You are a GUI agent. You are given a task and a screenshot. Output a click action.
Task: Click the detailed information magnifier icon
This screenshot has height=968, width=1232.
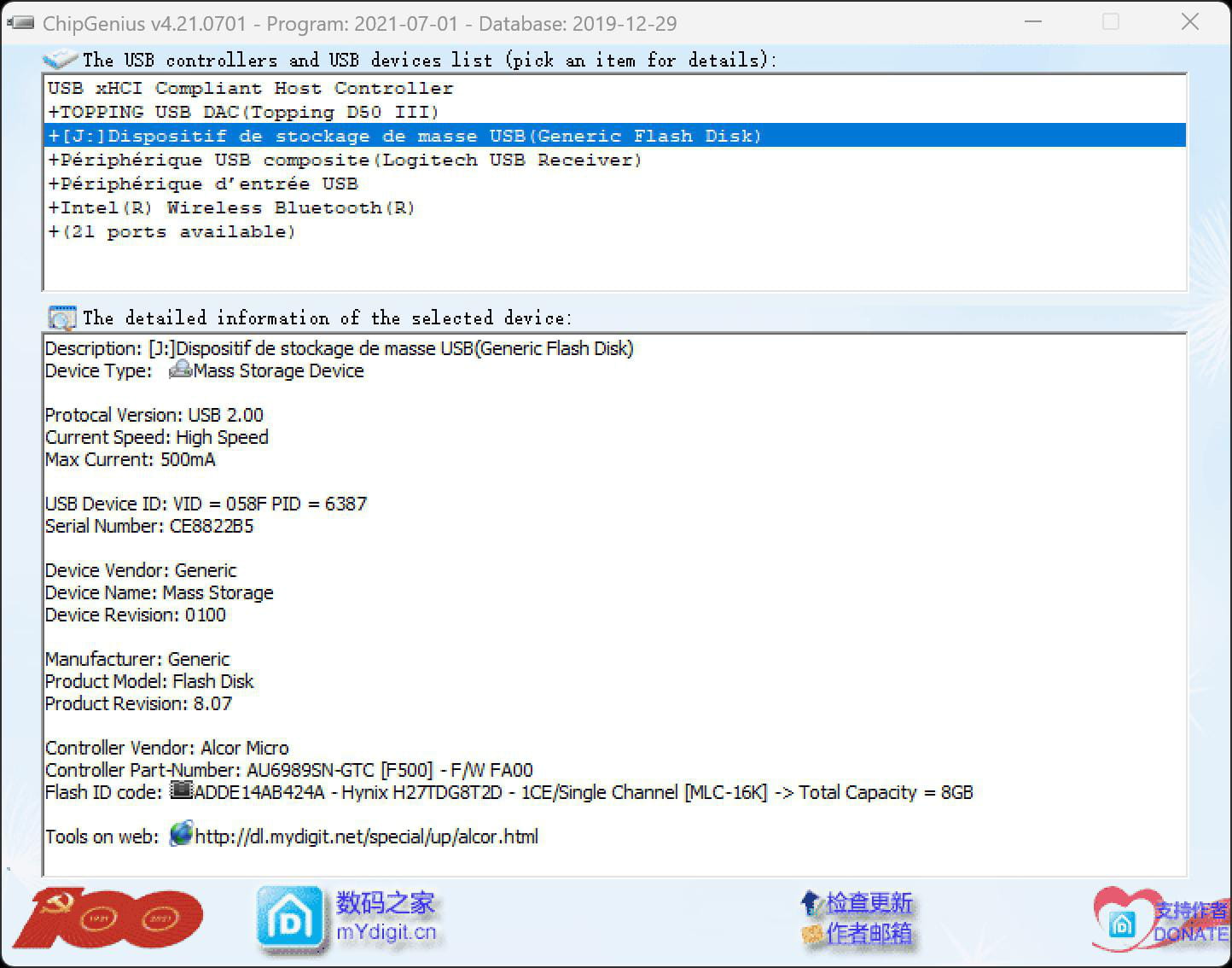[x=61, y=318]
